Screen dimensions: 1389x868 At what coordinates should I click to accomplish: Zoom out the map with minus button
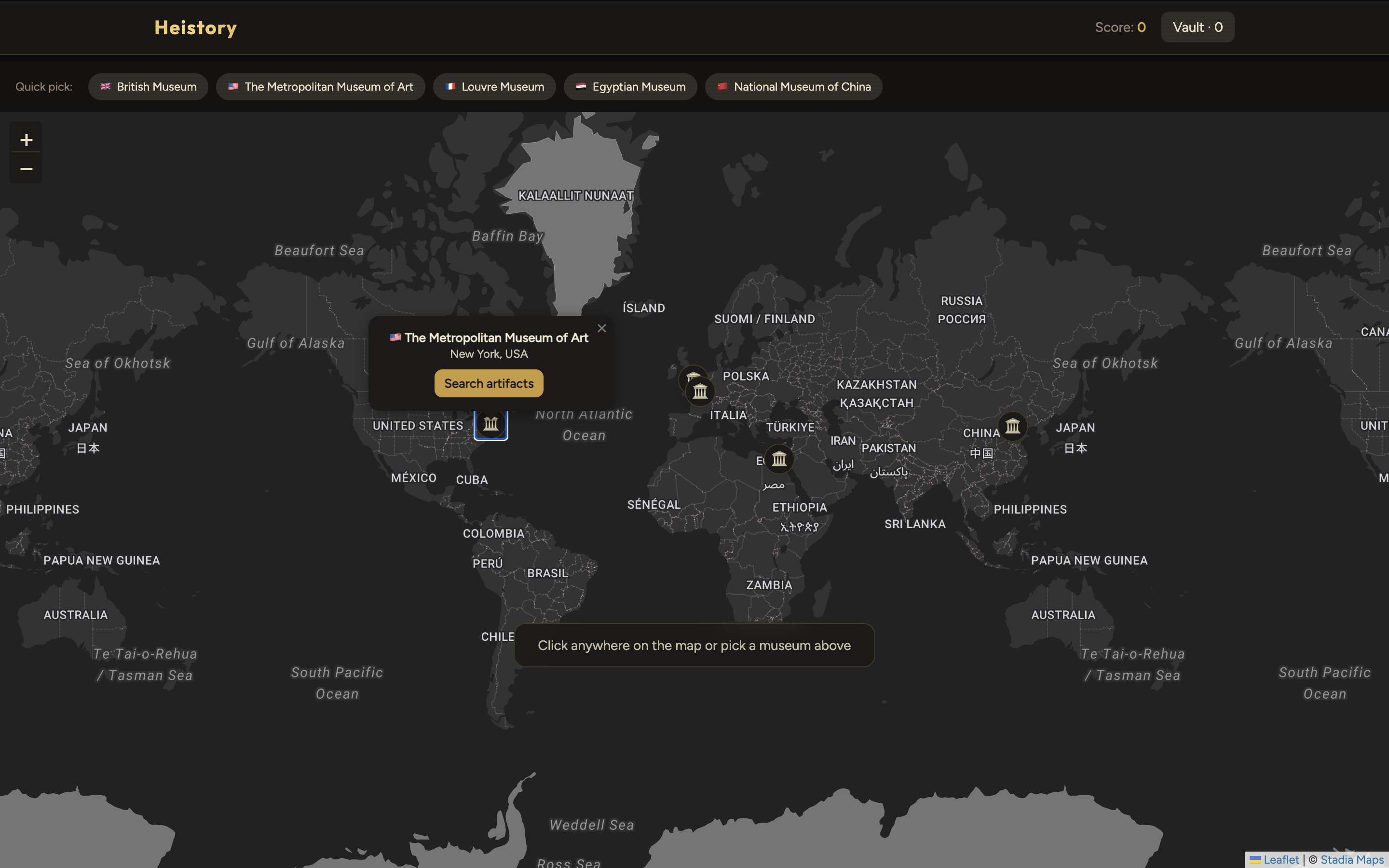coord(27,169)
